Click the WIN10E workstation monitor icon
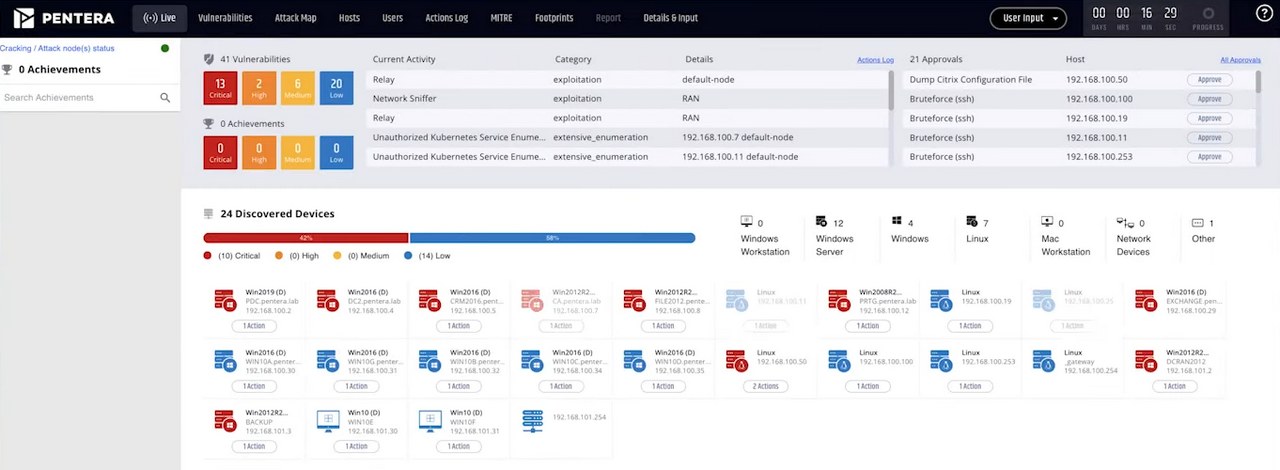1280x470 pixels. point(327,421)
